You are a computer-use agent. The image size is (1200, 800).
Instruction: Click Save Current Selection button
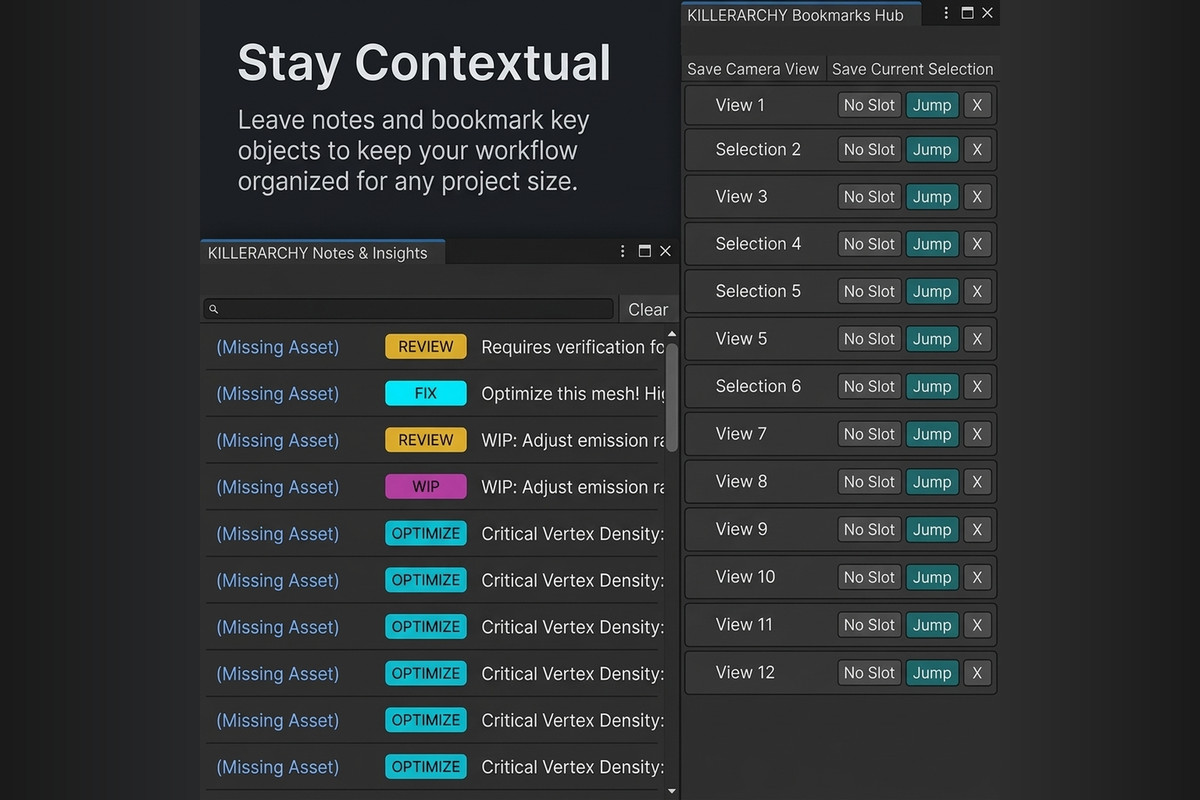912,69
